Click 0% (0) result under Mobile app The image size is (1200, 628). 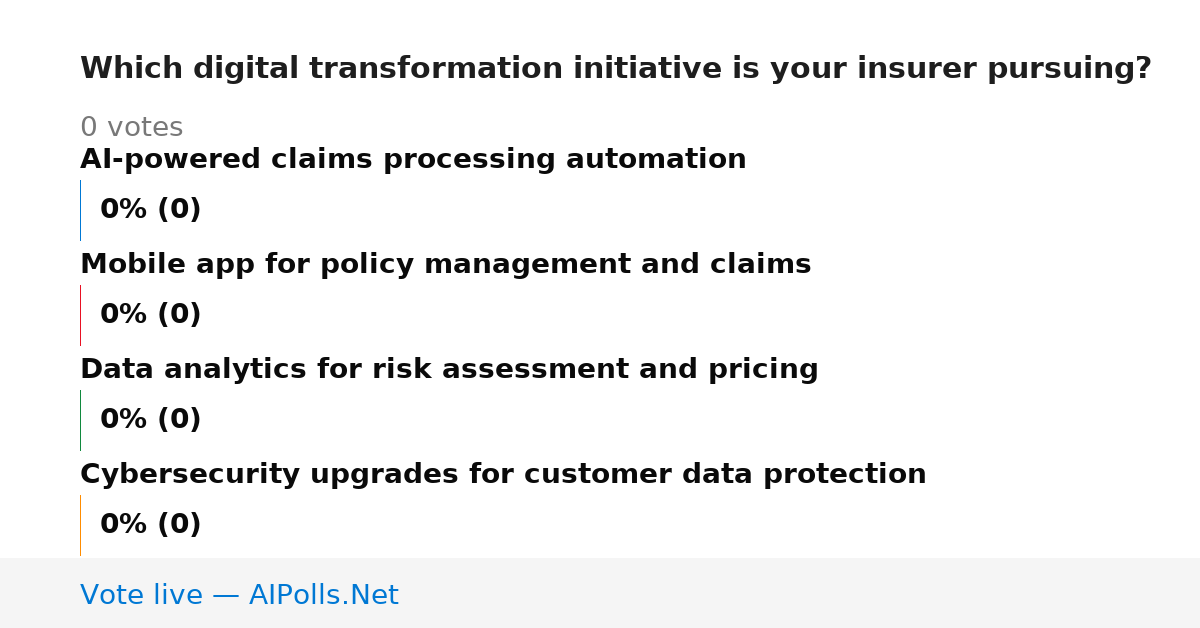(x=150, y=315)
